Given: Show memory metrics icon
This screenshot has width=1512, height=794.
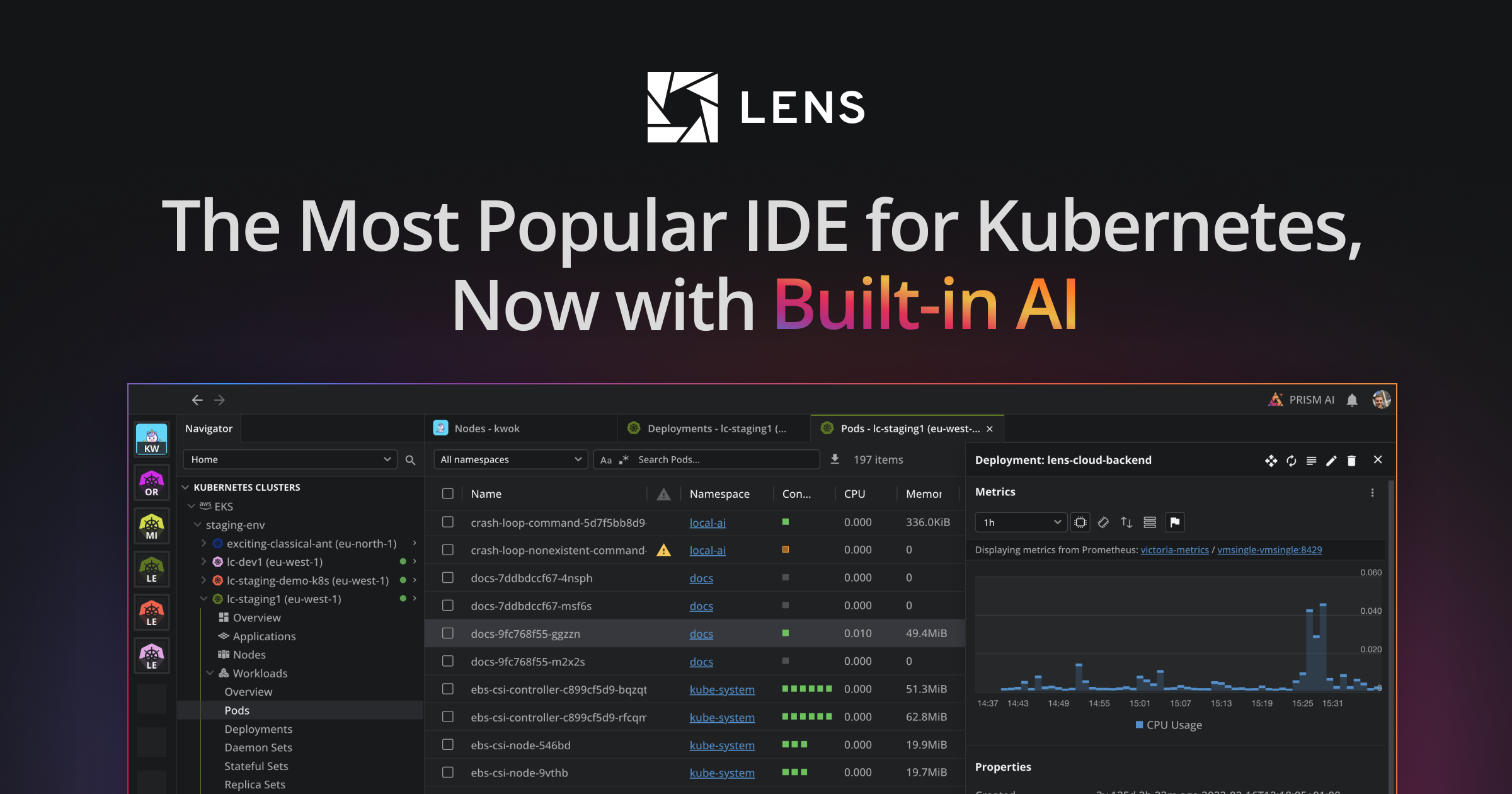Looking at the screenshot, I should 1103,522.
